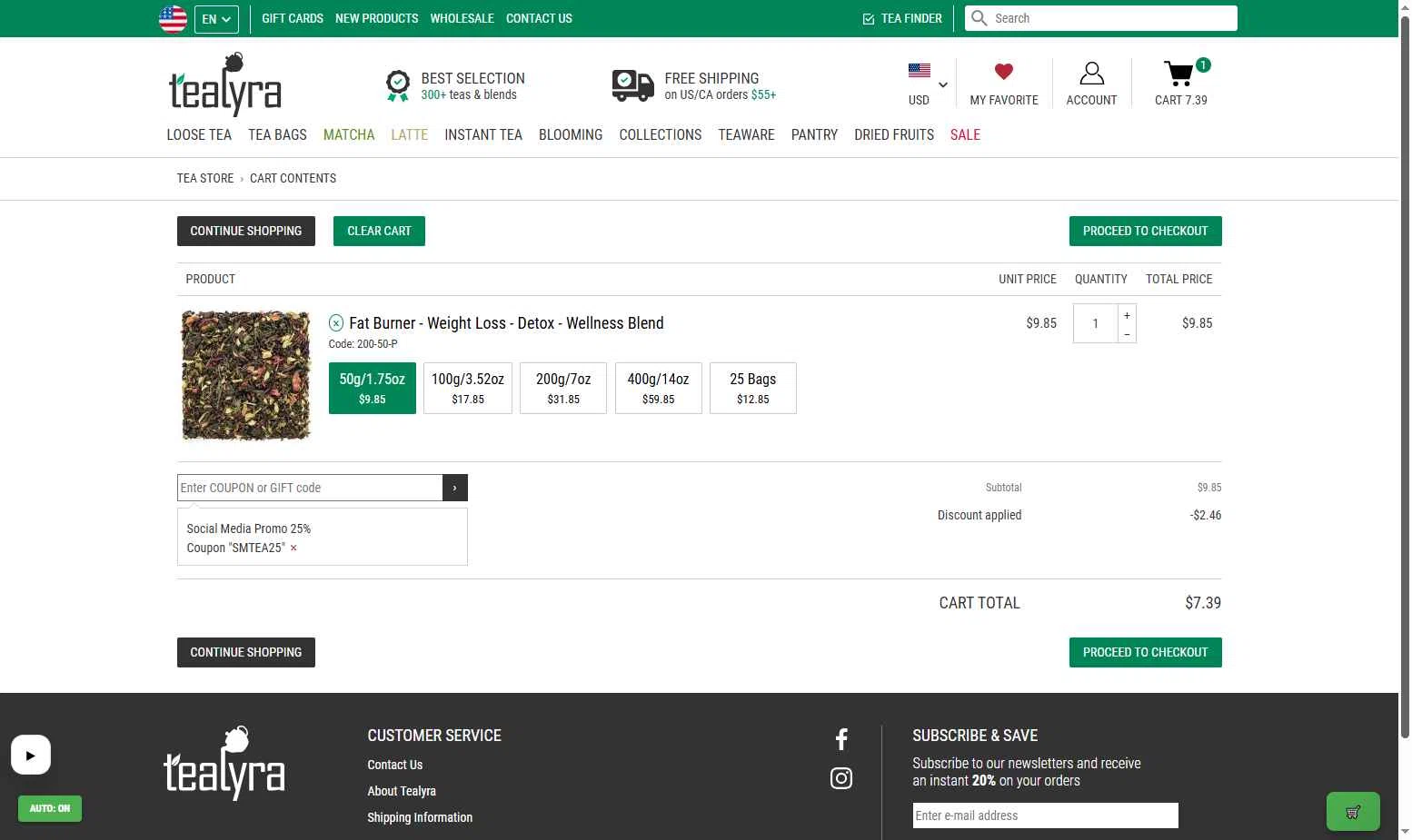Click the US flag language icon

point(173,19)
